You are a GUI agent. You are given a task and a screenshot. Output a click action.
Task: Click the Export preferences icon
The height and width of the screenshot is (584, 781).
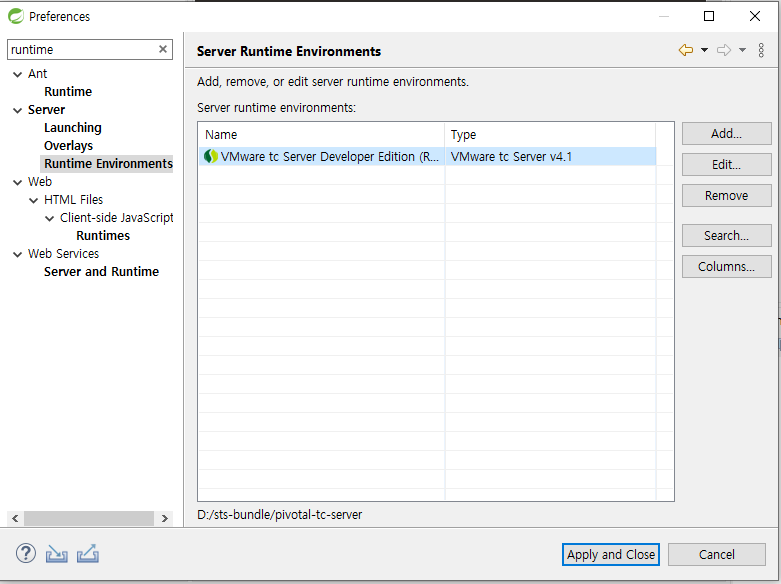88,554
